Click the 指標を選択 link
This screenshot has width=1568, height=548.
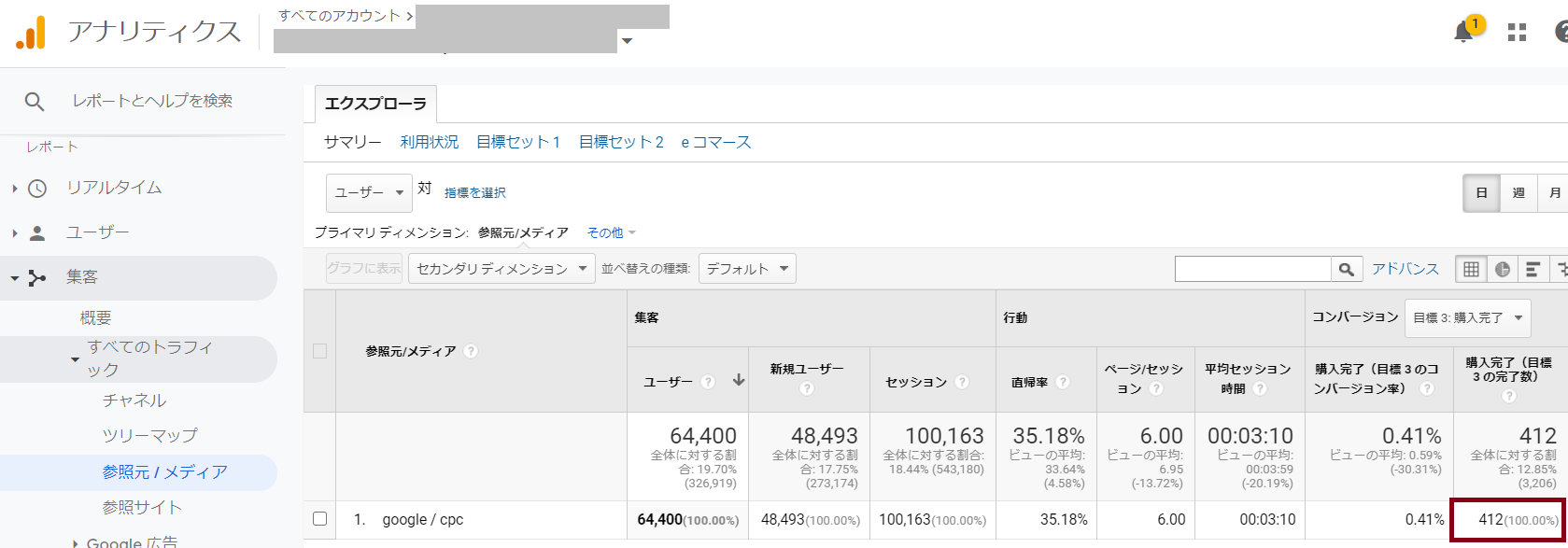(474, 192)
